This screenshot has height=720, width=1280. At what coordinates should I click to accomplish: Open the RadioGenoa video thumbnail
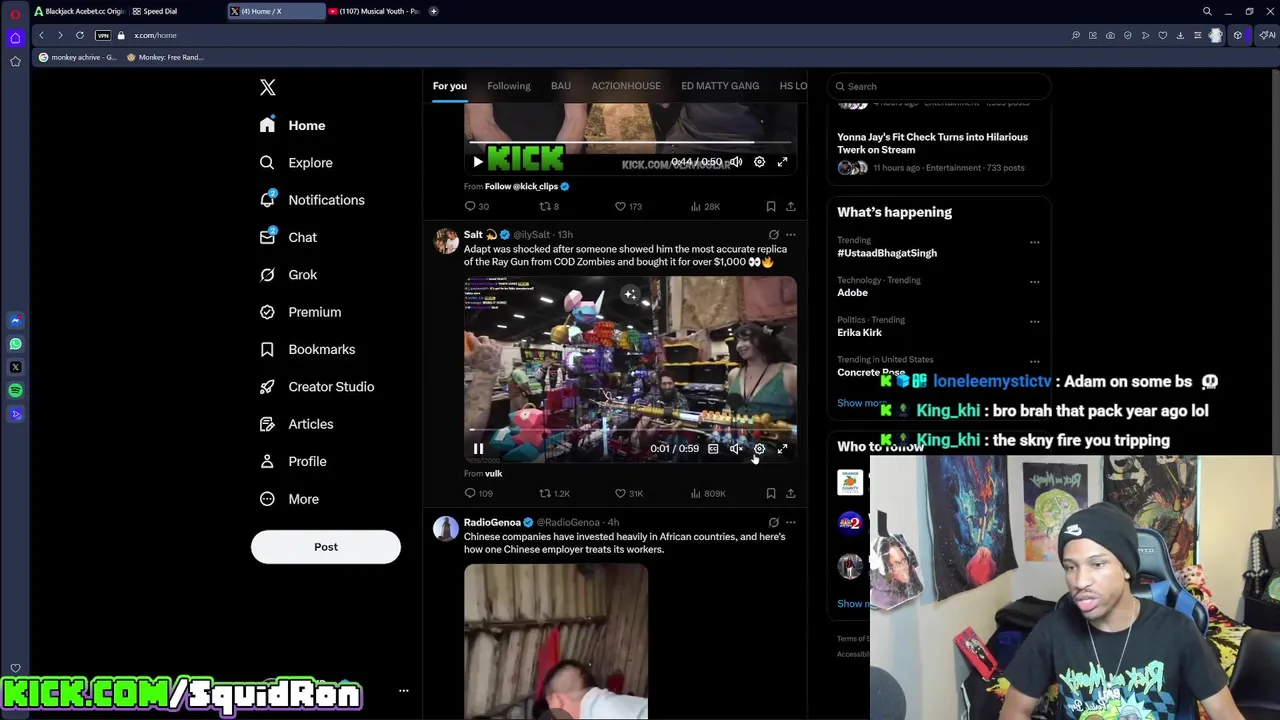click(x=556, y=642)
